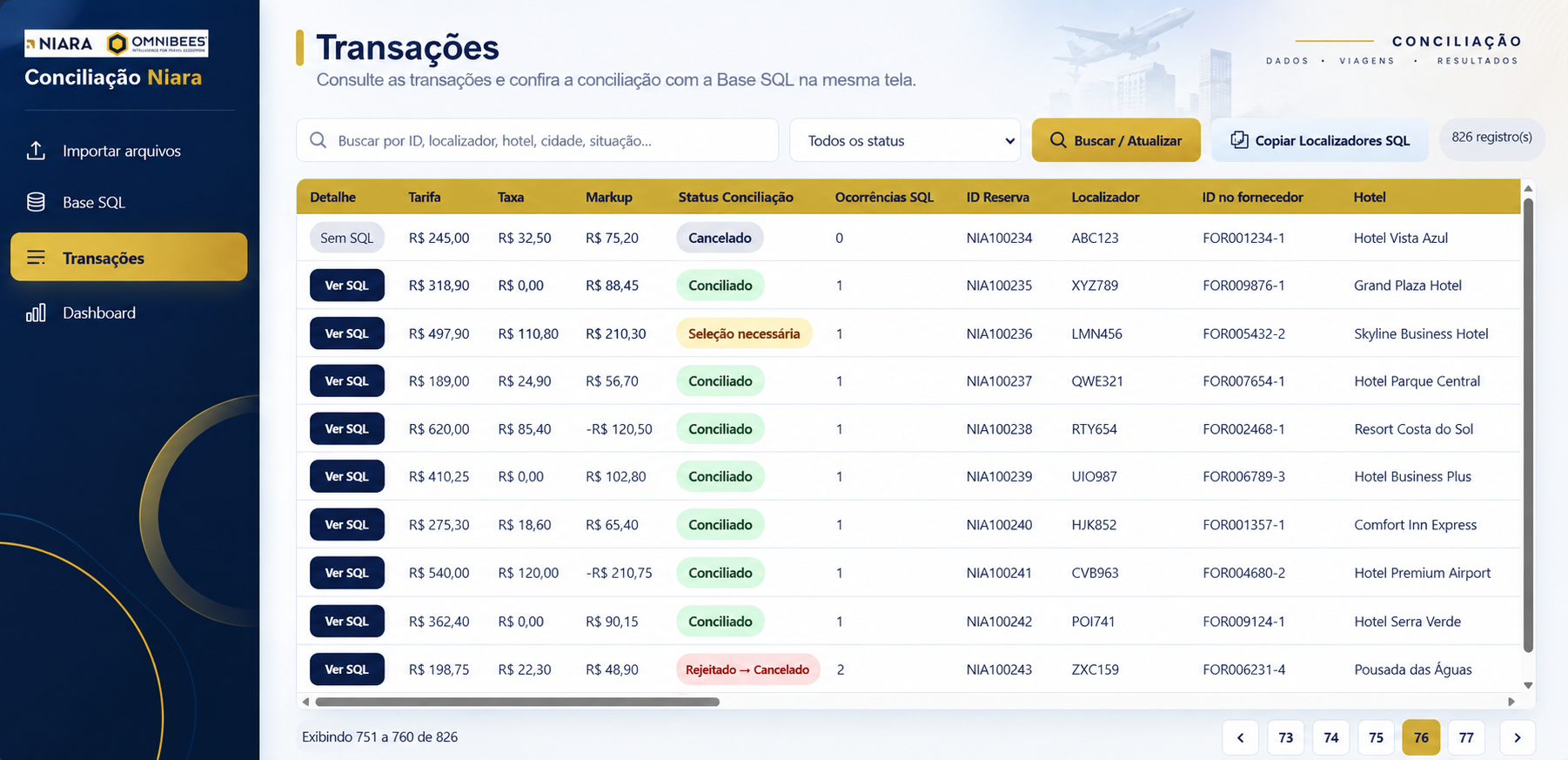Click the bar chart icon beside Dashboard

click(x=36, y=313)
